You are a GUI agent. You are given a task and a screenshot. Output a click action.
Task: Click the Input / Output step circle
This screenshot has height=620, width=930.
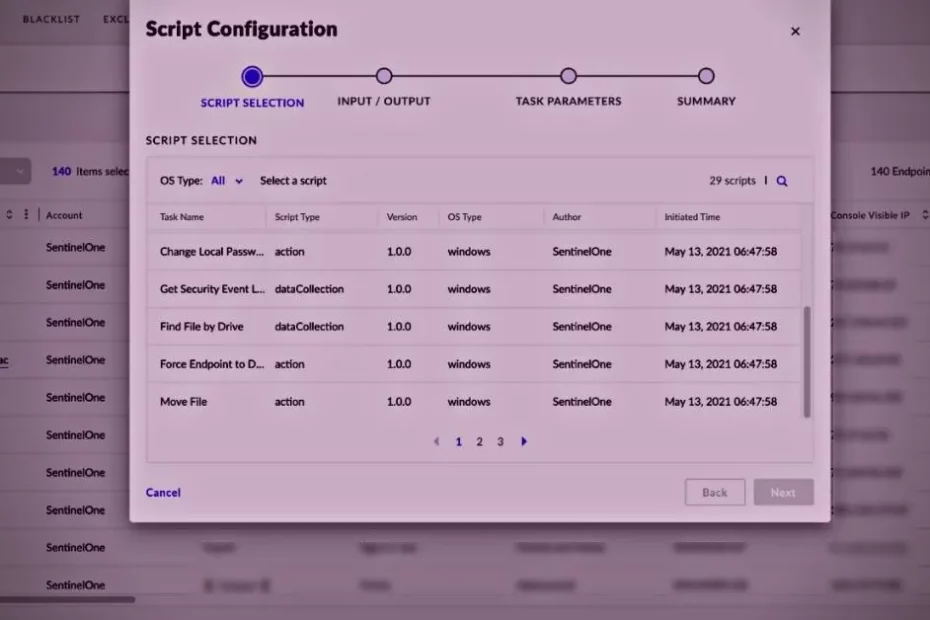pyautogui.click(x=384, y=76)
